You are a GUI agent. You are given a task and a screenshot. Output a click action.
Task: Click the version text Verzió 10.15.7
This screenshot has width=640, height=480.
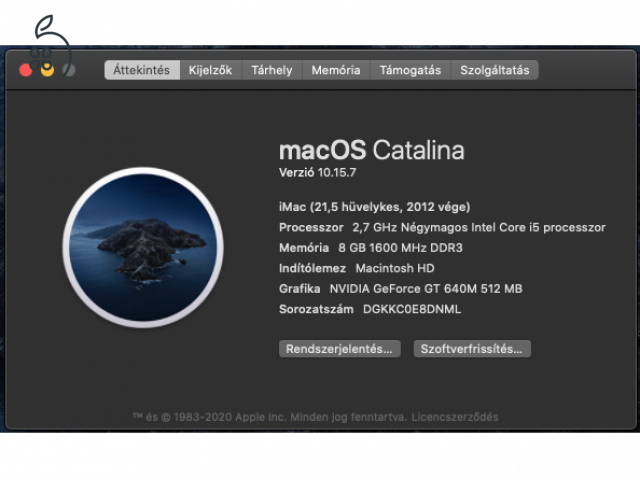point(318,173)
